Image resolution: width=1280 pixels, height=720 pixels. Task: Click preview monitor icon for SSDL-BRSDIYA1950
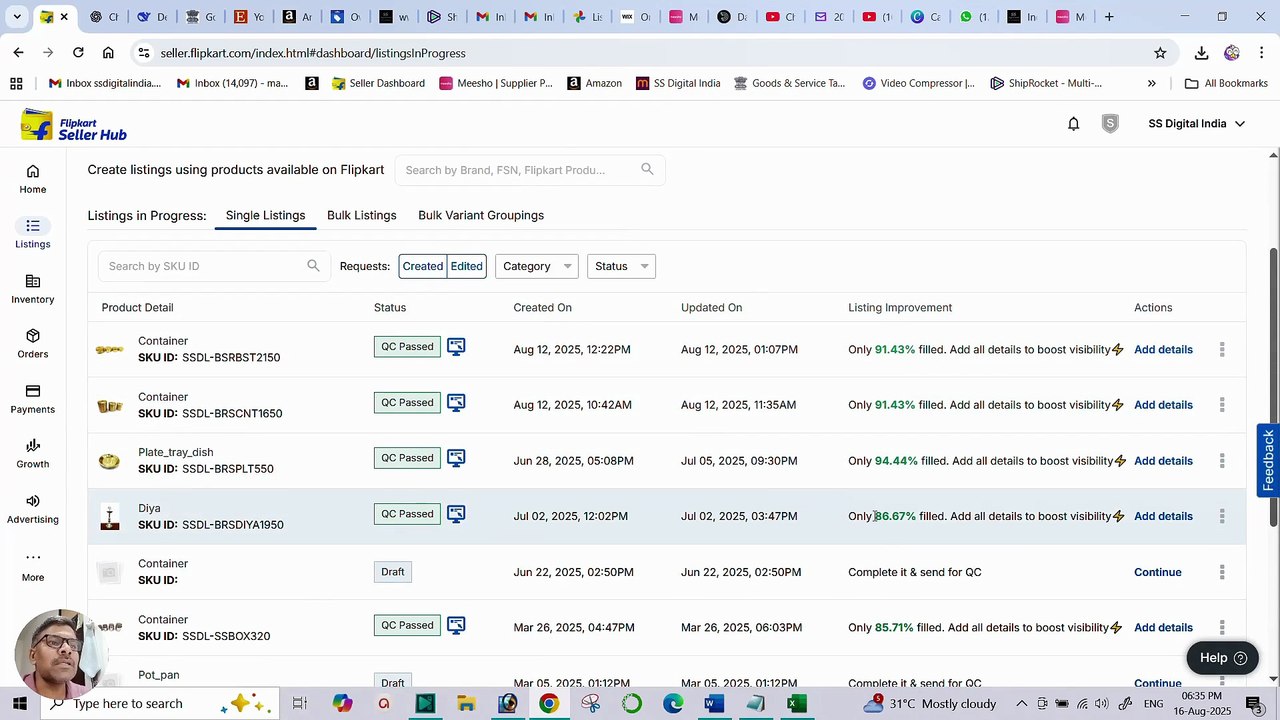(456, 514)
